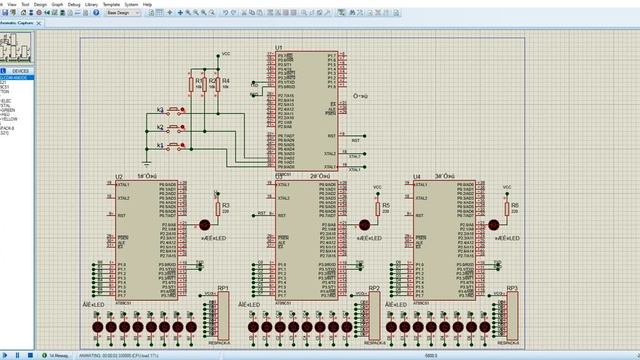Click the Redraw Display toolbar icon

[151, 13]
